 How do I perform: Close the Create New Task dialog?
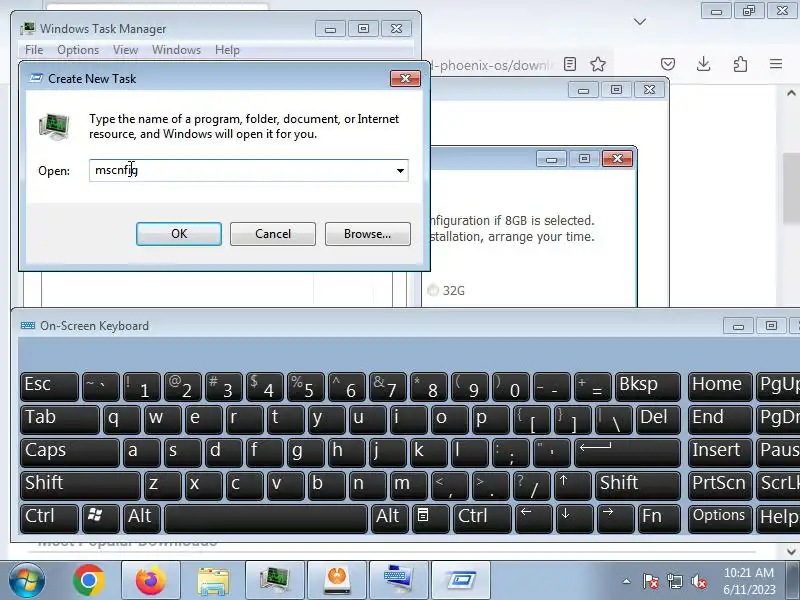pyautogui.click(x=405, y=79)
